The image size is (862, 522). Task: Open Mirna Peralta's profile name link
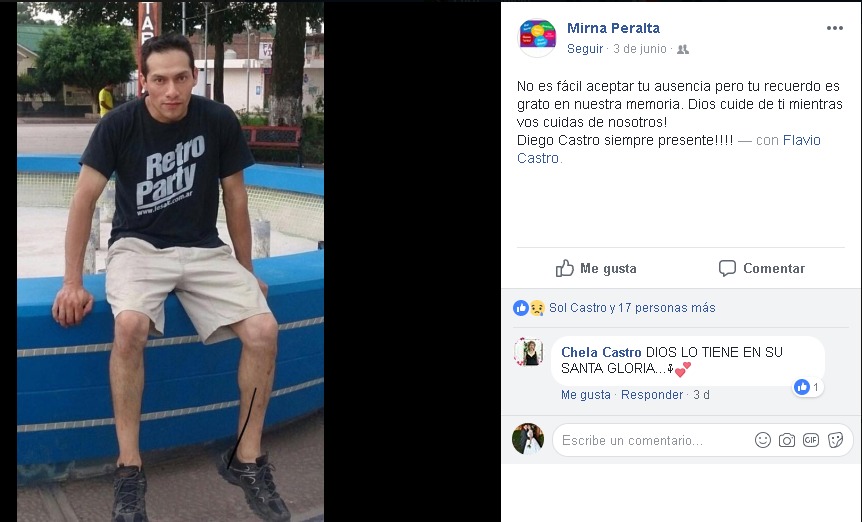tap(613, 28)
